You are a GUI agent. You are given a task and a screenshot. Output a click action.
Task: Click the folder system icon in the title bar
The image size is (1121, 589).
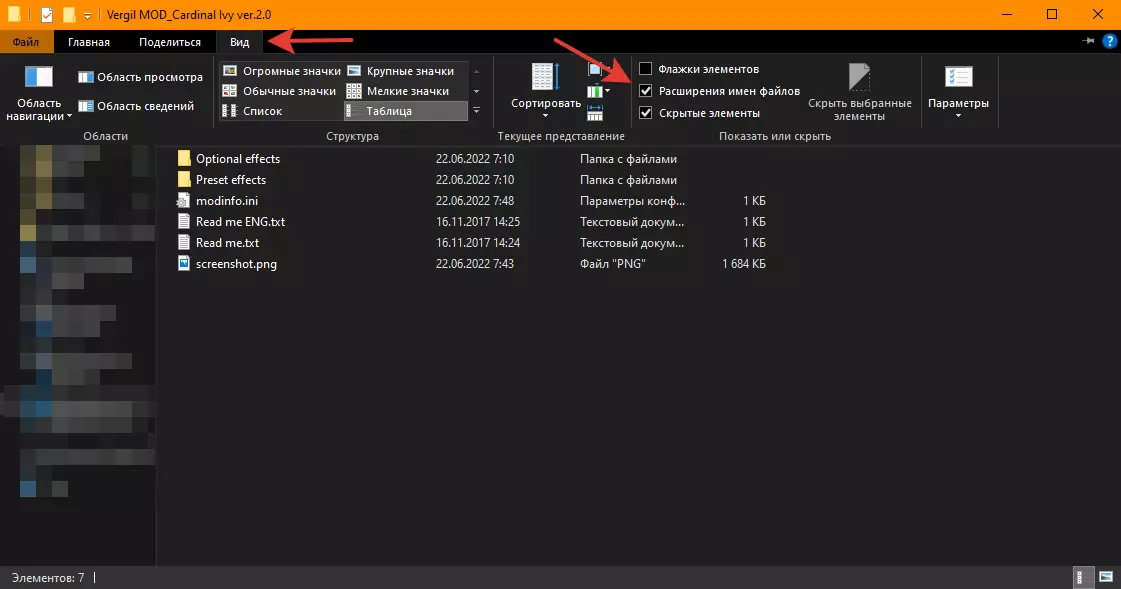pos(14,14)
